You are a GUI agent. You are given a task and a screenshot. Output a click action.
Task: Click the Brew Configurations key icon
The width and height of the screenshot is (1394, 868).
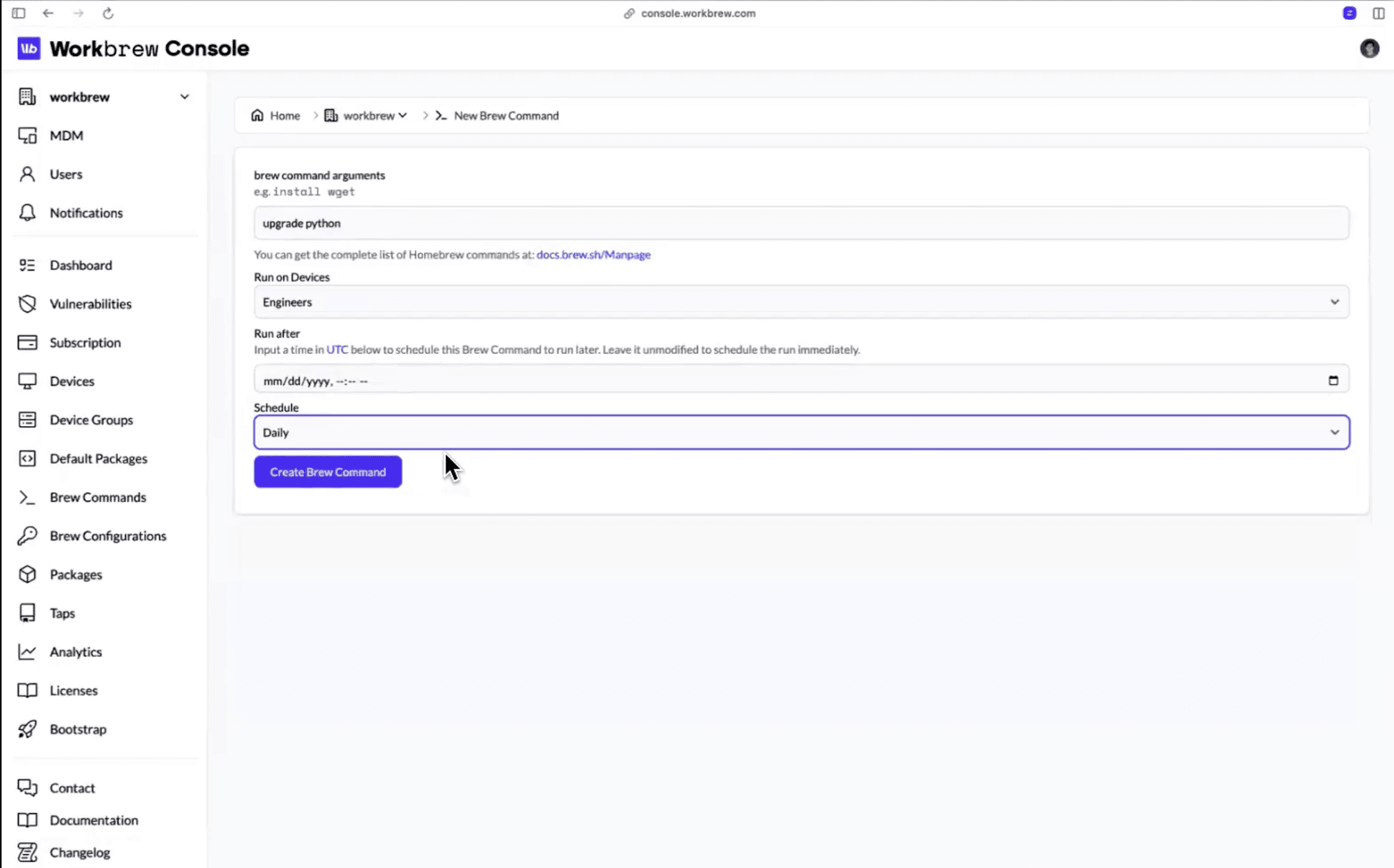pyautogui.click(x=27, y=536)
